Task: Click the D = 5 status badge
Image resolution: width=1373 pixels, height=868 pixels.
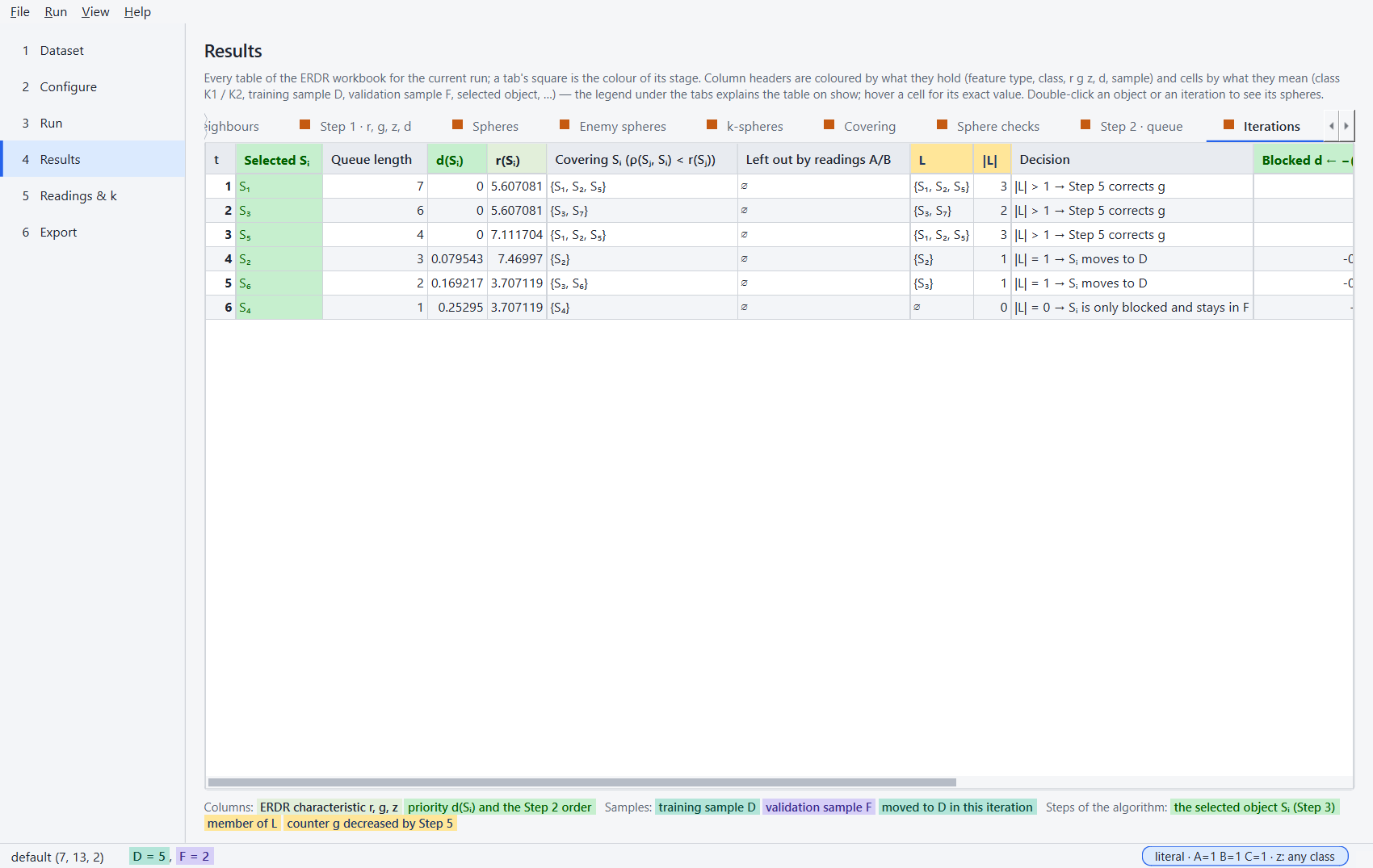Action: coord(149,857)
